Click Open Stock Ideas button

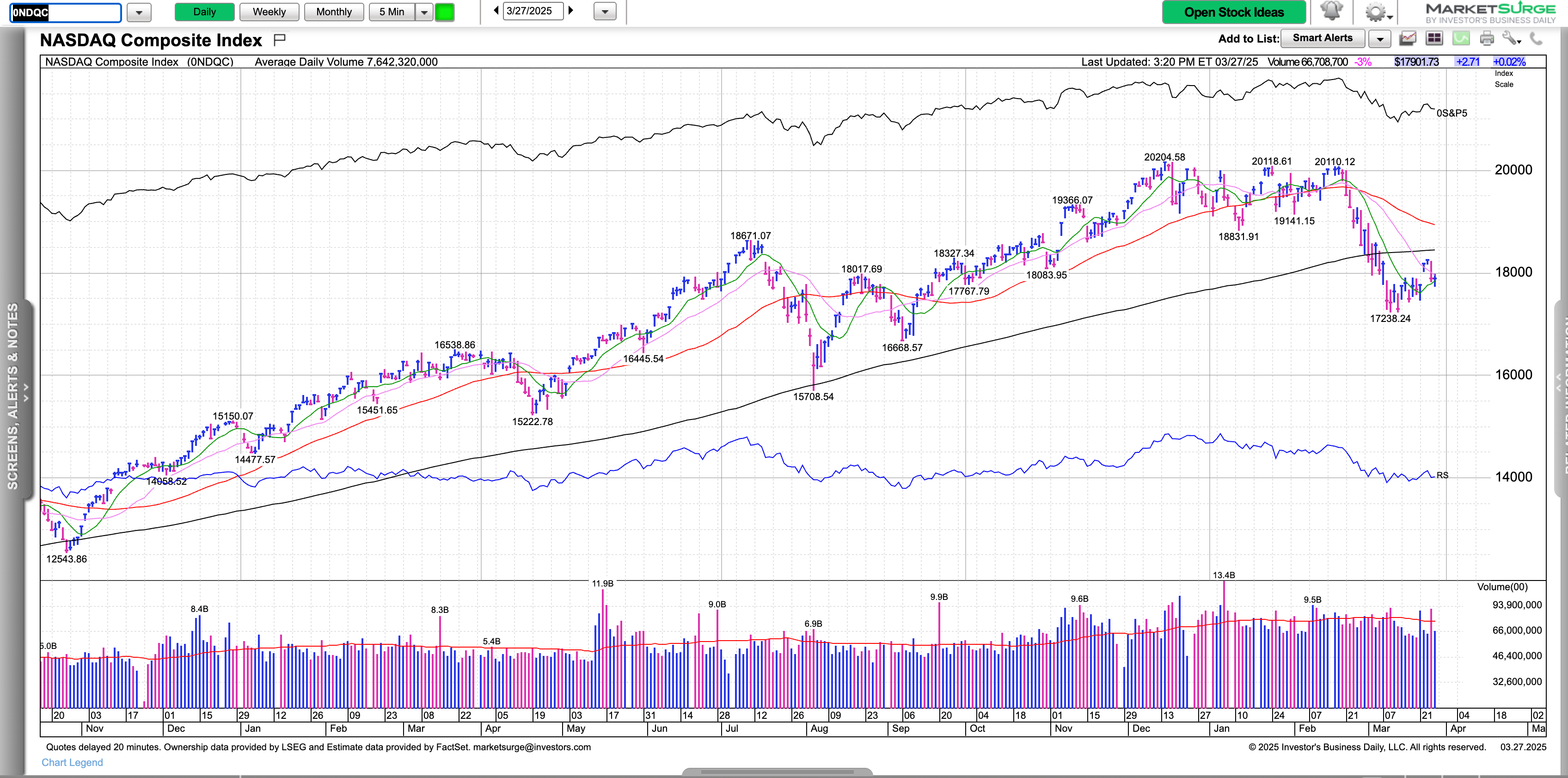click(1233, 12)
